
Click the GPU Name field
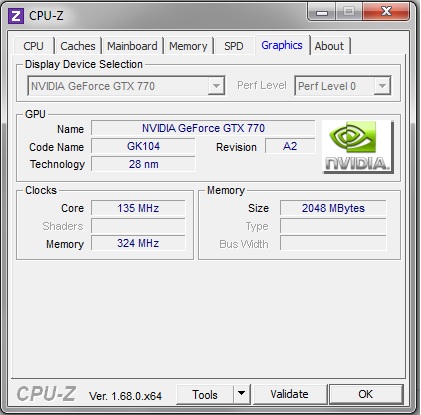coord(203,128)
